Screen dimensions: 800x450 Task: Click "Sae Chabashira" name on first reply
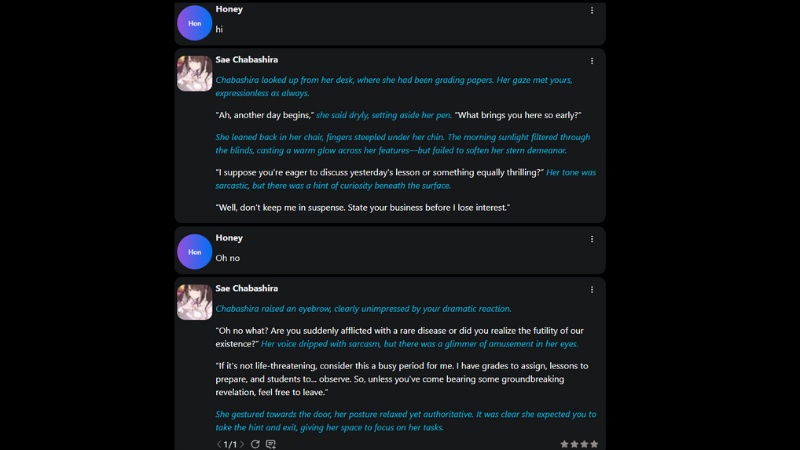tap(246, 60)
